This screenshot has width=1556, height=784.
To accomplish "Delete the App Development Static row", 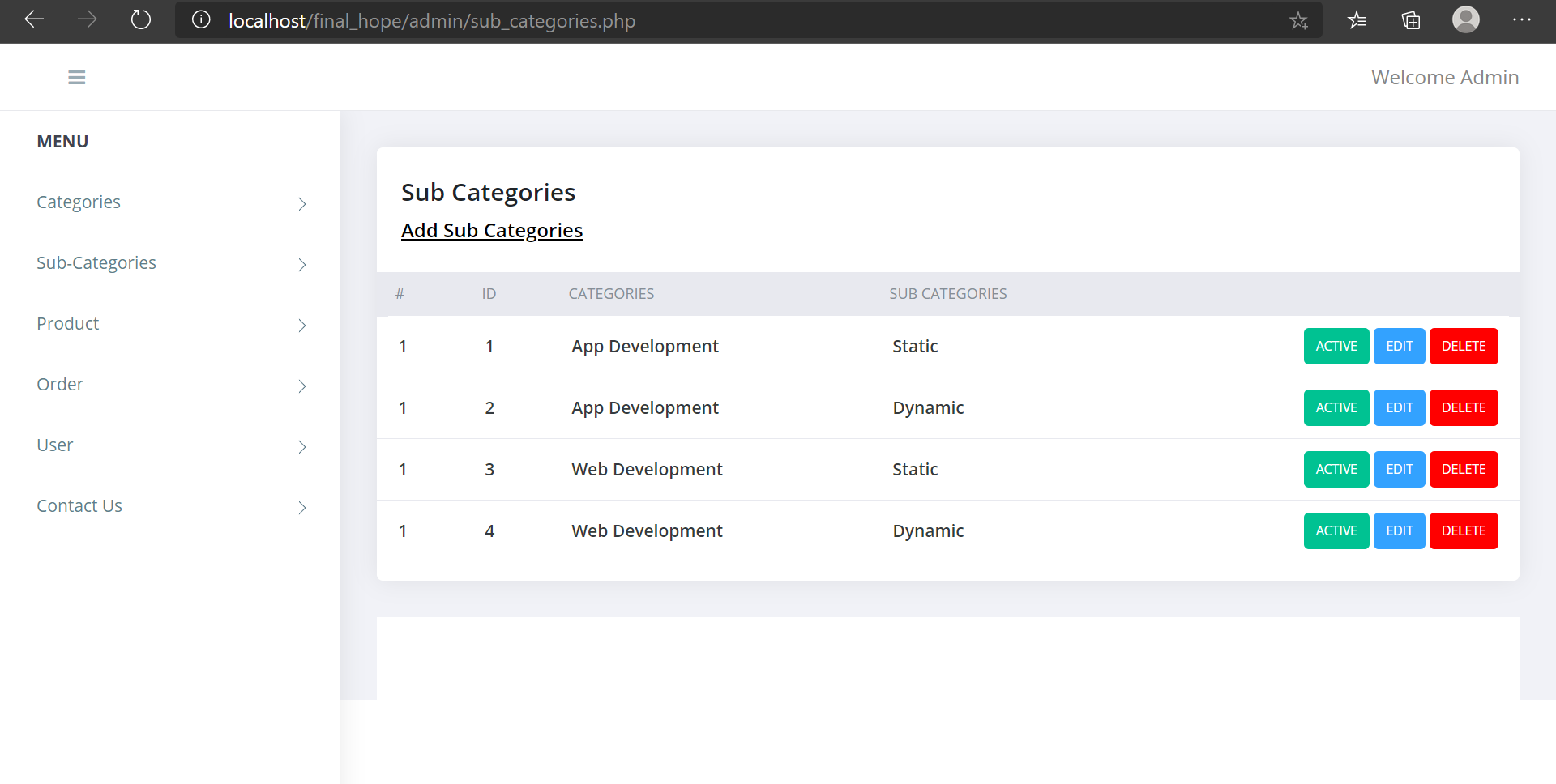I will point(1464,347).
